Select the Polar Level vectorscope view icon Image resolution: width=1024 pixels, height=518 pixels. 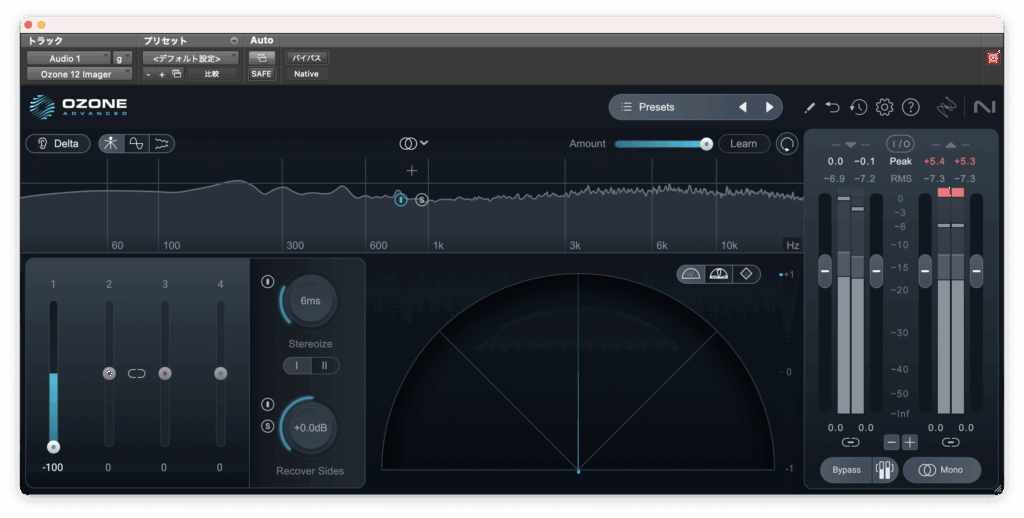pos(718,274)
